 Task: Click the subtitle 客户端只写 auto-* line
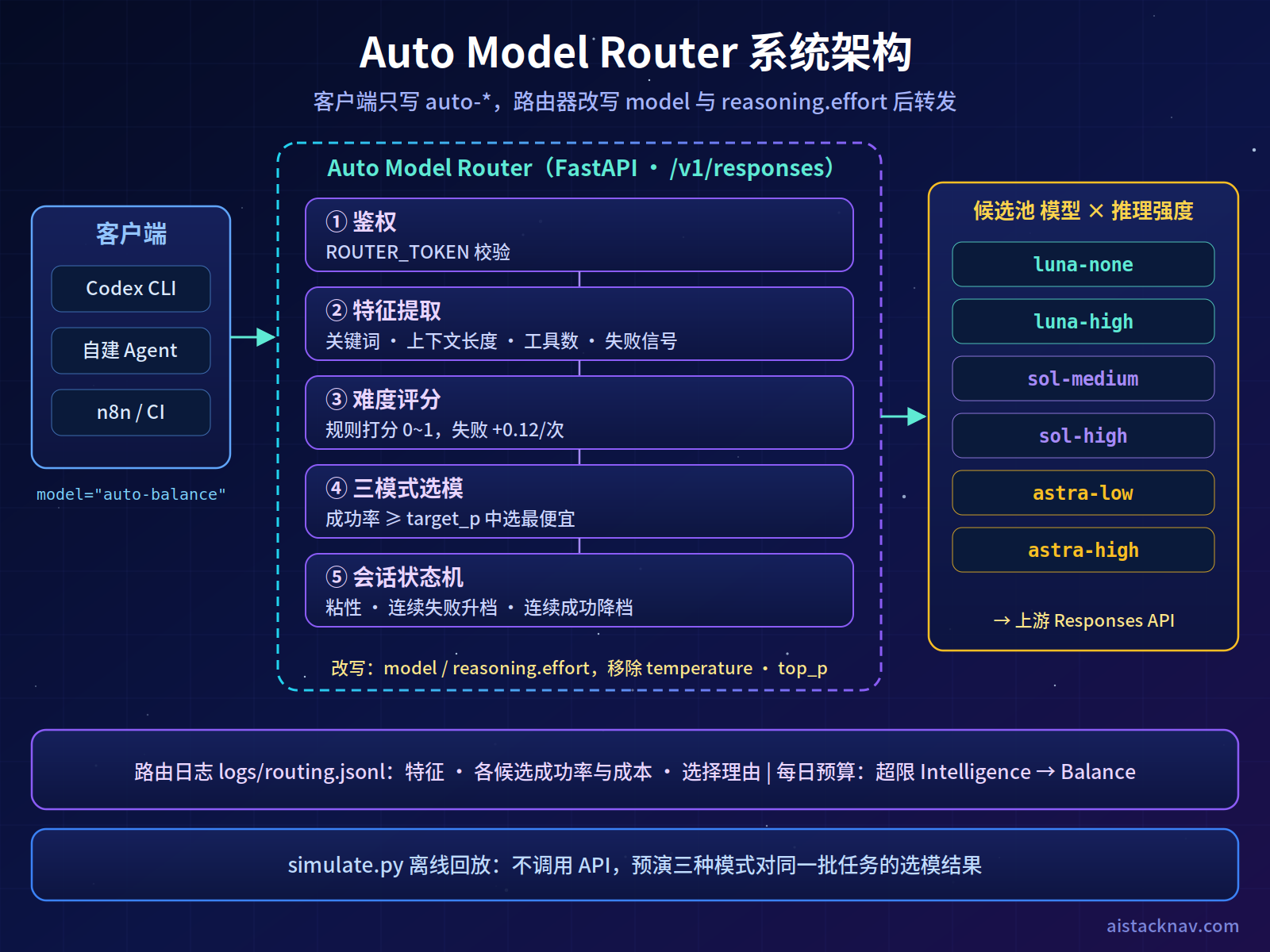point(635,102)
